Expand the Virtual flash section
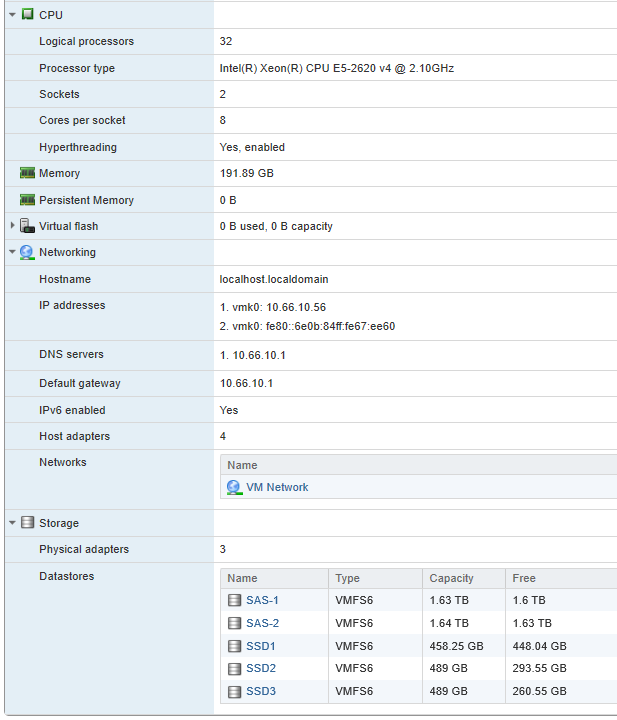This screenshot has height=720, width=617. tap(12, 226)
